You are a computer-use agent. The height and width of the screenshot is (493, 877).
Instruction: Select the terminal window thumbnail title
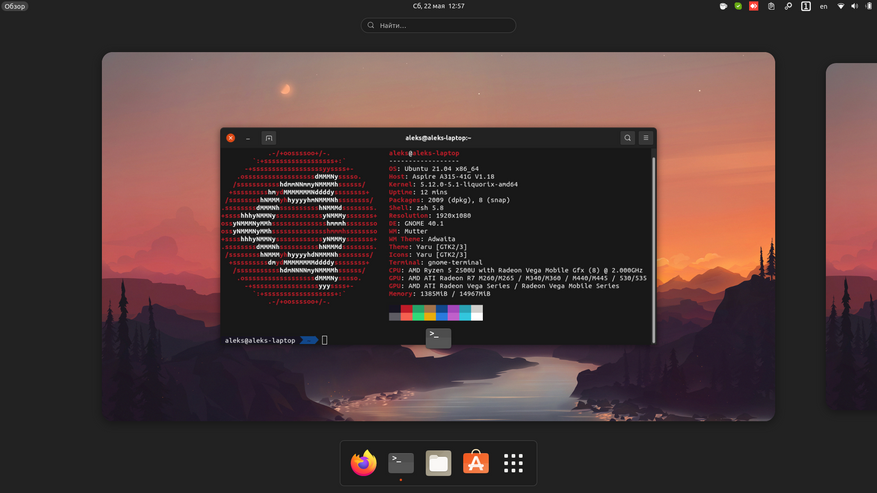click(x=438, y=138)
